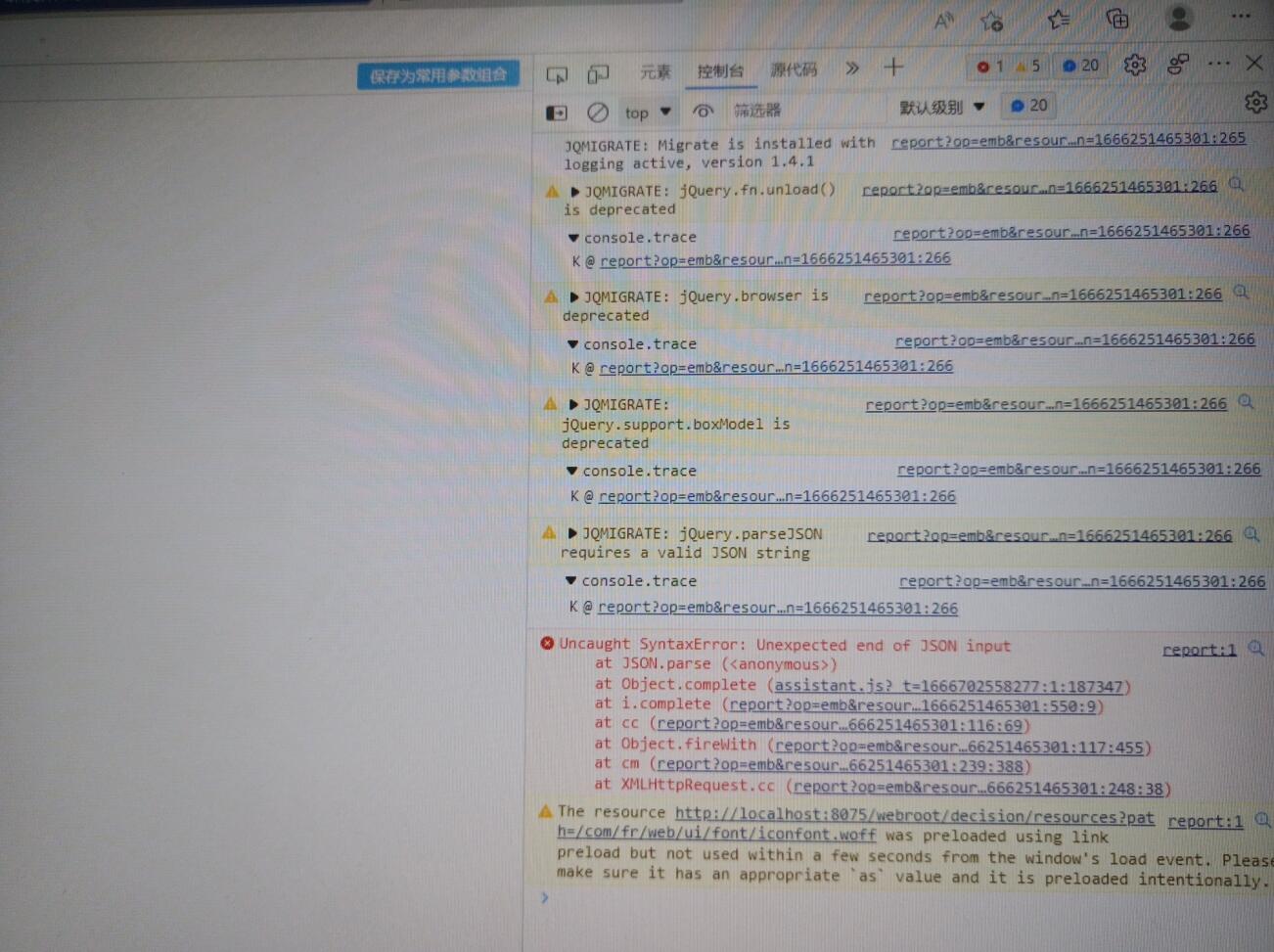Toggle console sidebar panel icon
Viewport: 1274px width, 952px height.
pyautogui.click(x=556, y=113)
